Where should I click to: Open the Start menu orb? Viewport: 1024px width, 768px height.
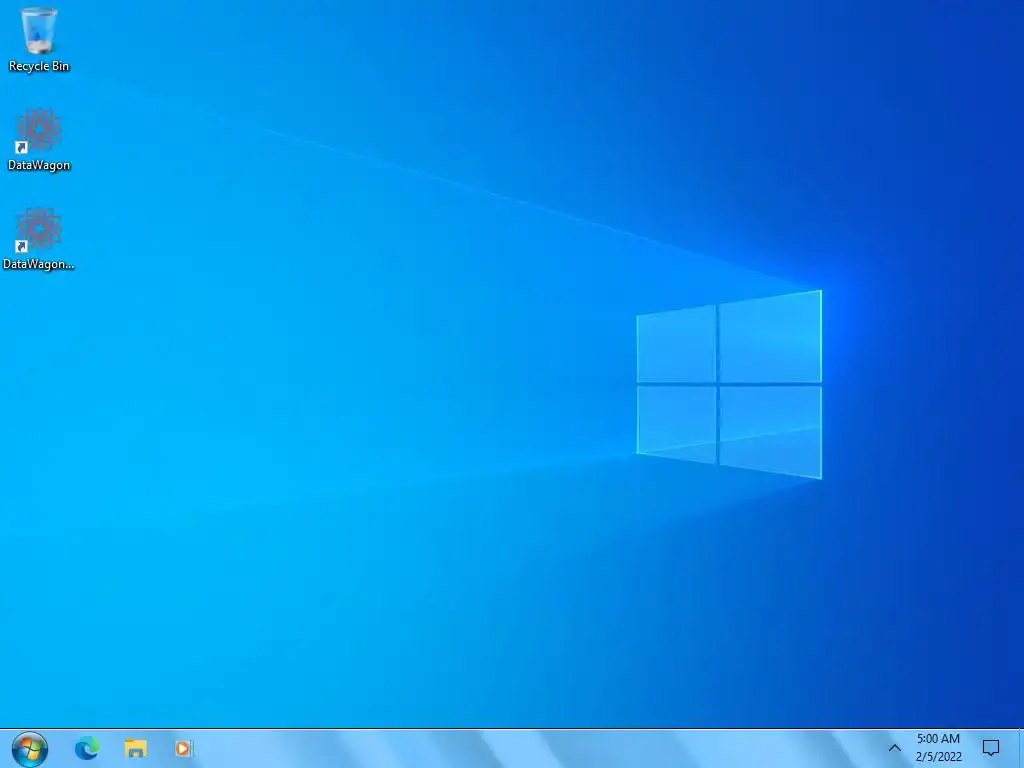(29, 748)
